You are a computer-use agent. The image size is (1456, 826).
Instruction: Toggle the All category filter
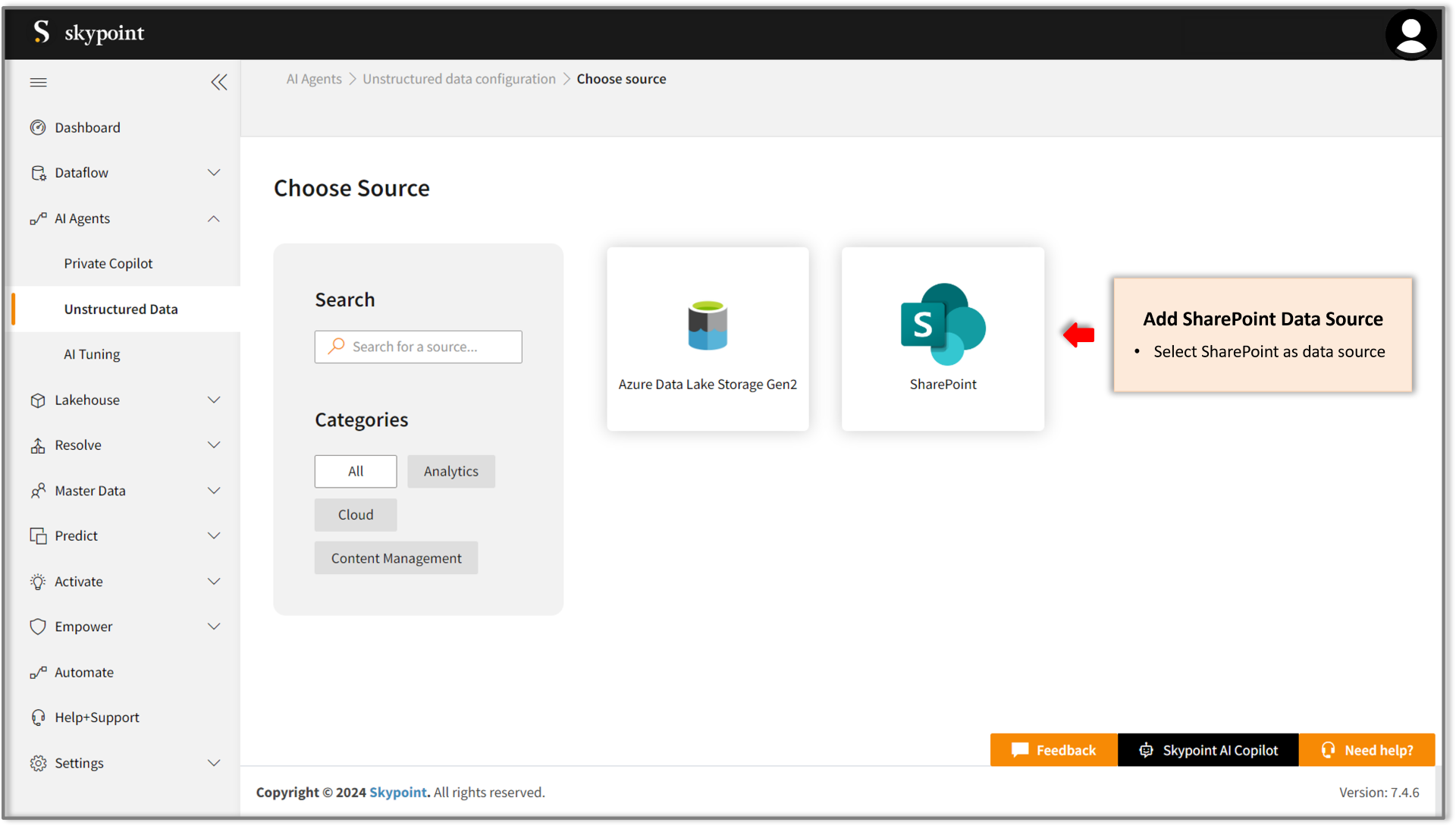point(355,471)
